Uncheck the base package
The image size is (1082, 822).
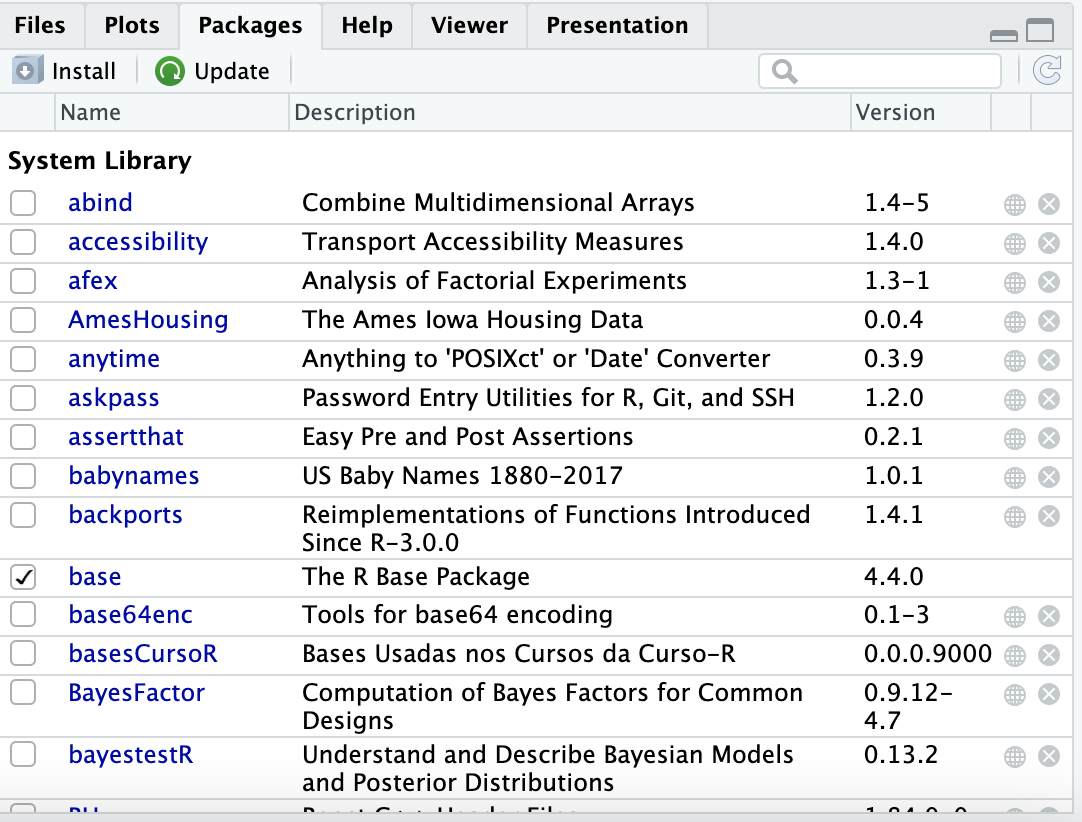pyautogui.click(x=23, y=577)
